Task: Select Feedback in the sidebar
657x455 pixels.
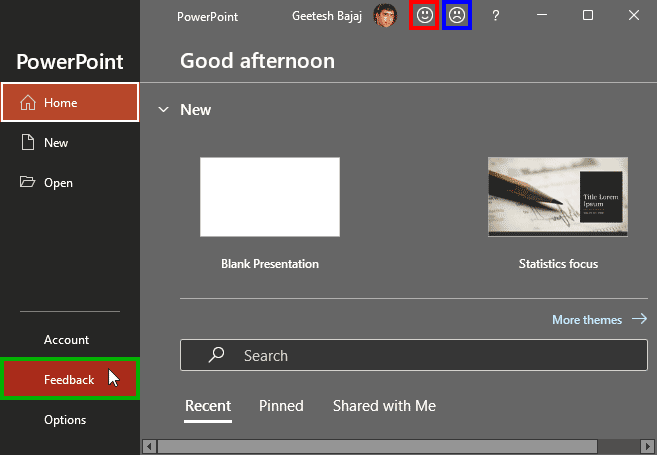Action: click(70, 379)
